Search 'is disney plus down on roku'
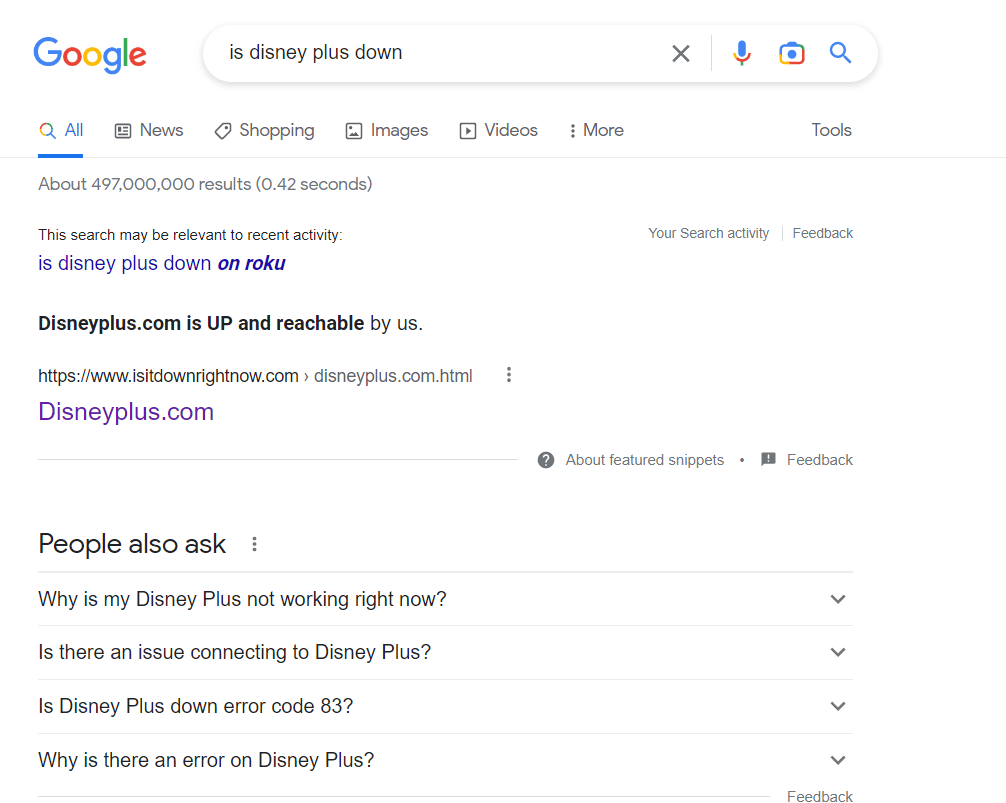This screenshot has width=1006, height=803. [x=162, y=264]
